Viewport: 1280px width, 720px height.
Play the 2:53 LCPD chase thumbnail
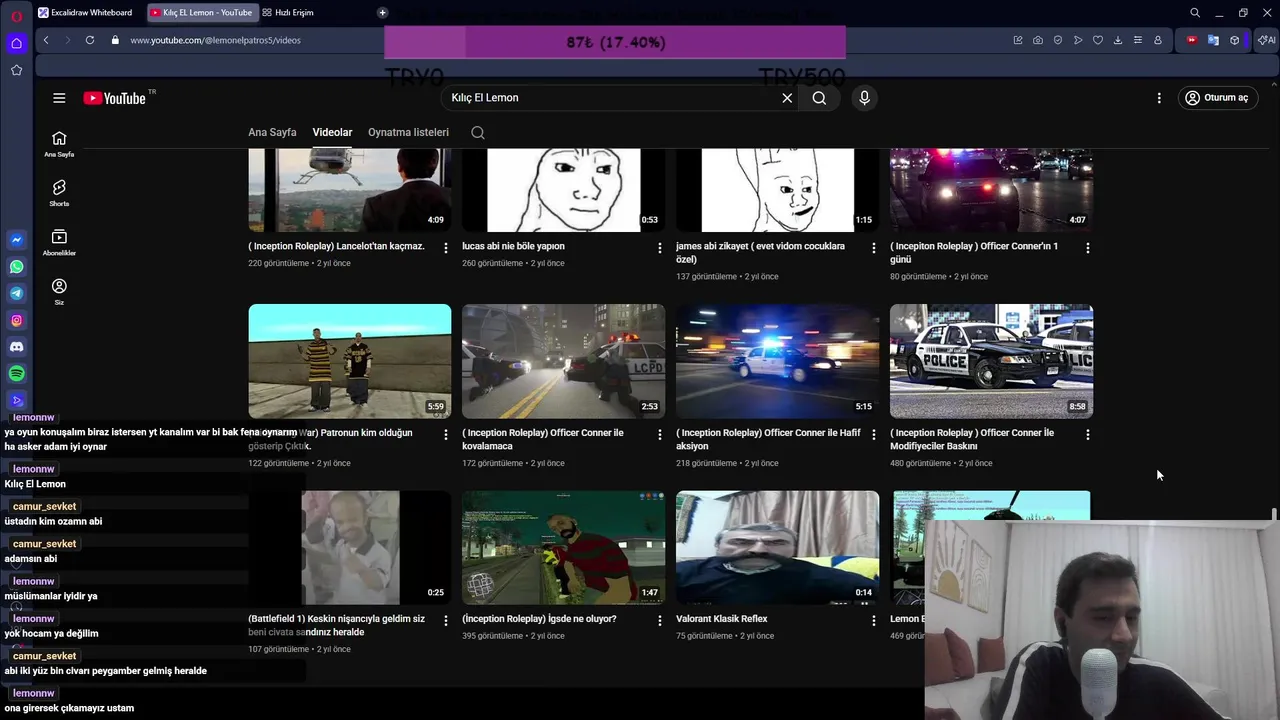[x=563, y=361]
